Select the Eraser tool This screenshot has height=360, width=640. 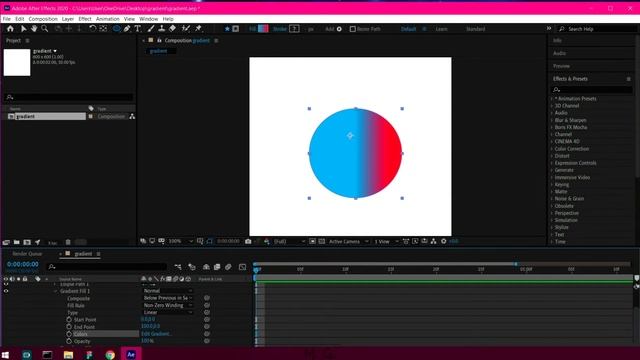(x=172, y=29)
